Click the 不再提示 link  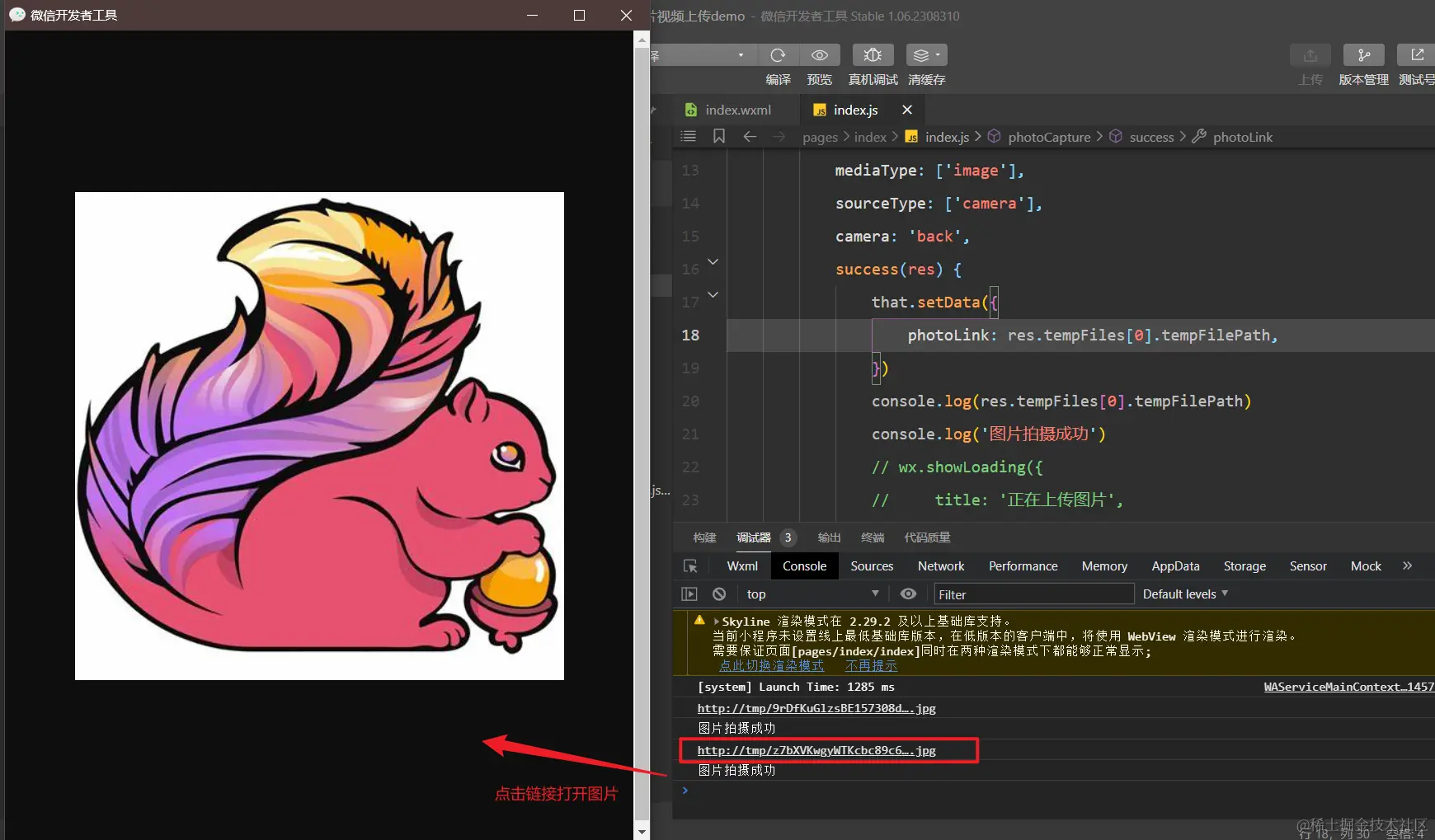(x=871, y=666)
